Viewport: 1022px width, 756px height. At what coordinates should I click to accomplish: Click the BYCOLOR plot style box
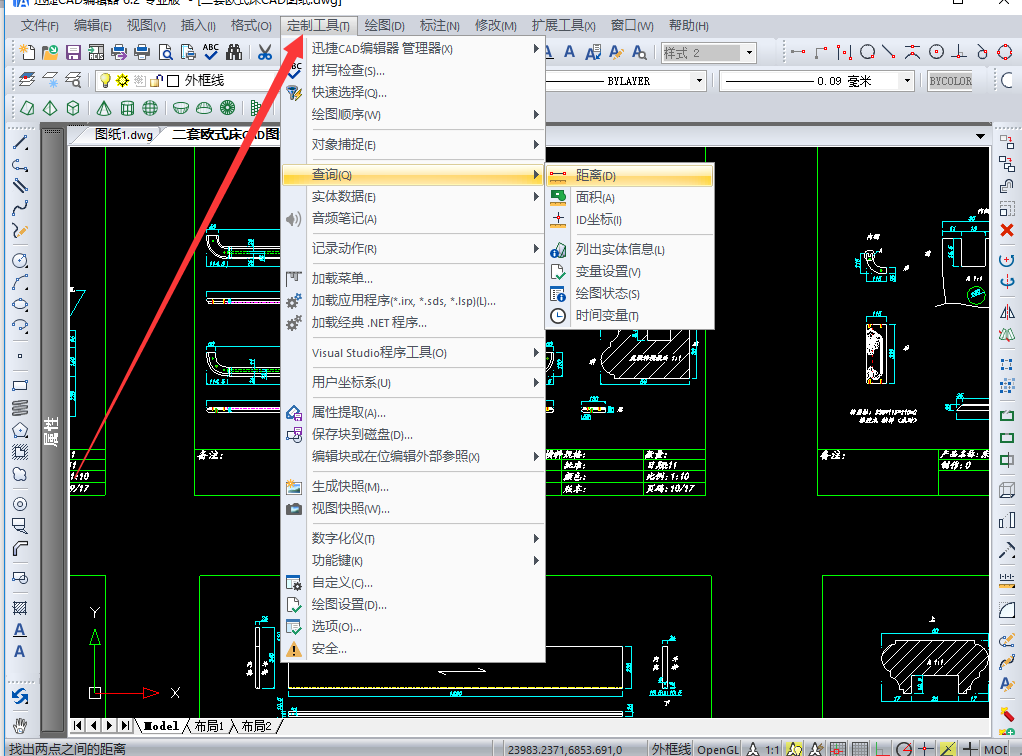click(950, 81)
